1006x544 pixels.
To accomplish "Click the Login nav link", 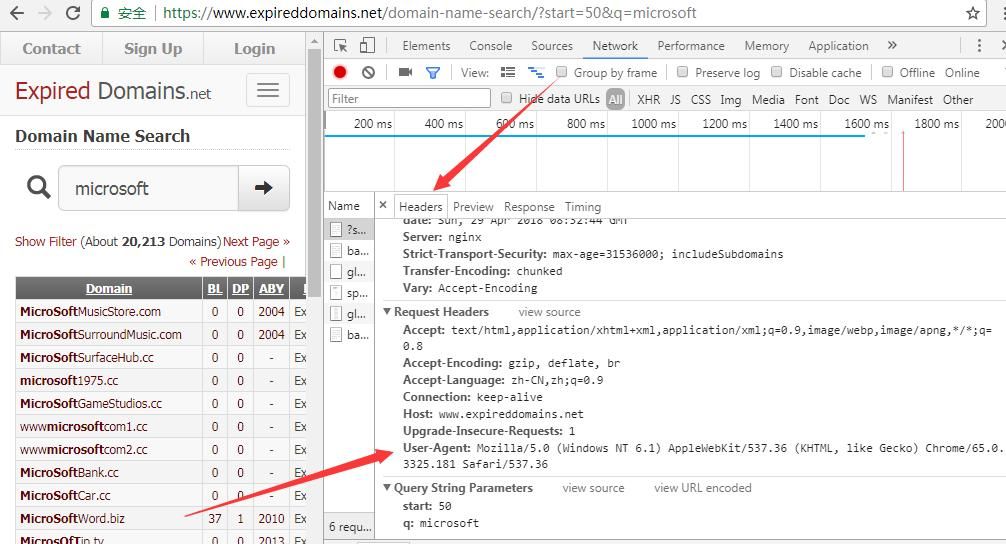I will 254,49.
